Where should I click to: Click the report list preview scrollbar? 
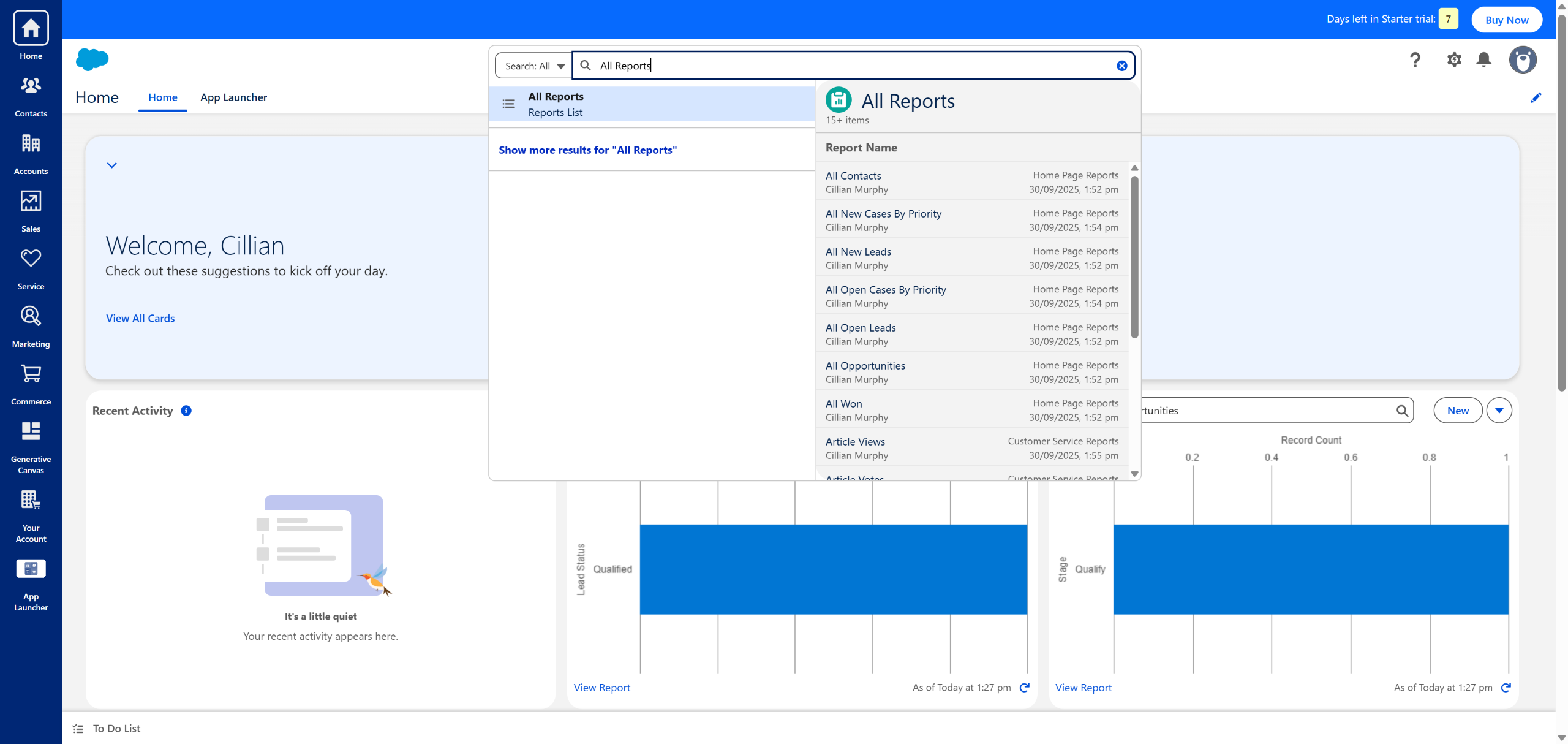pos(1134,257)
